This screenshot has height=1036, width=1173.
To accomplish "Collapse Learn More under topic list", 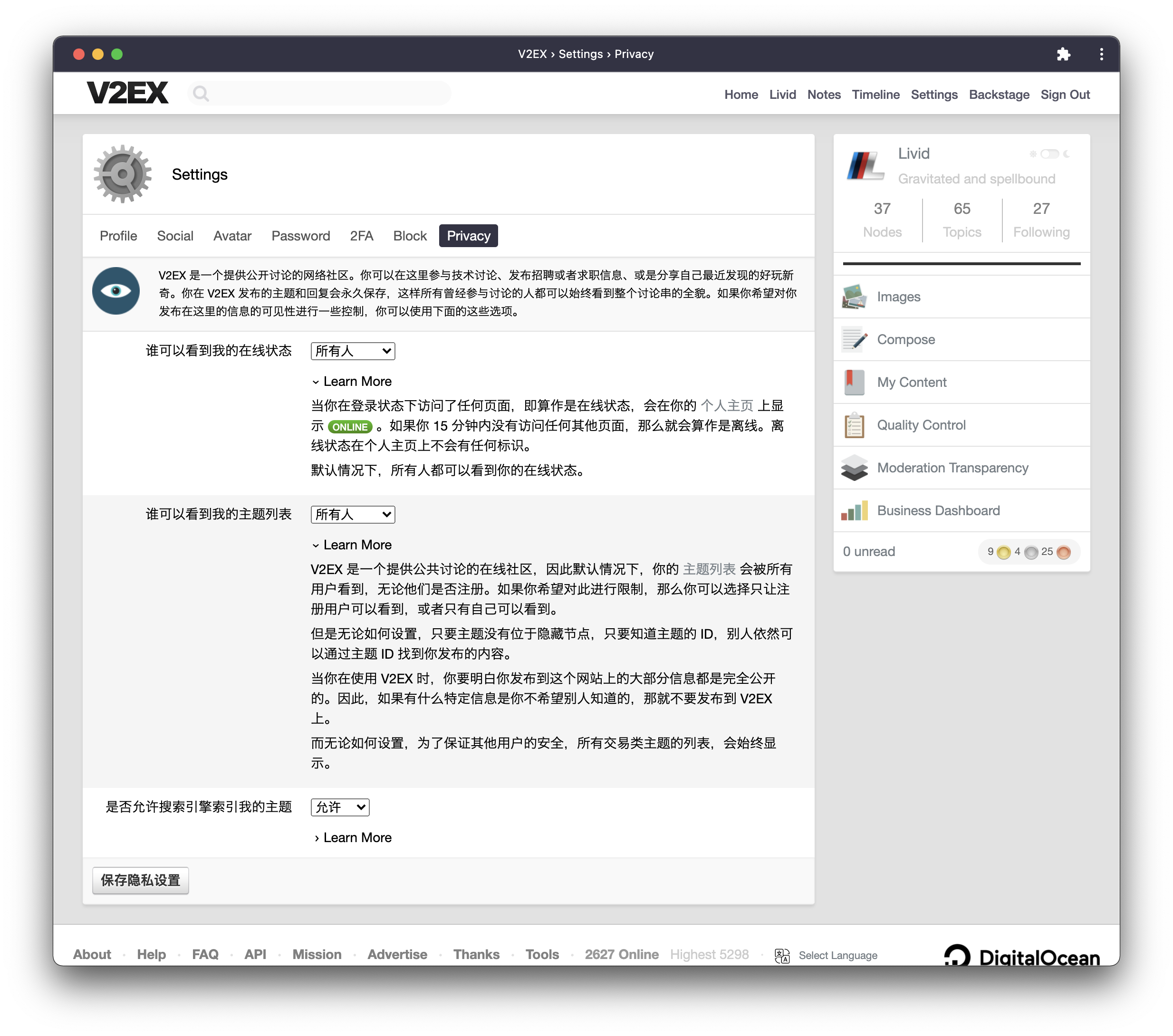I will 352,545.
